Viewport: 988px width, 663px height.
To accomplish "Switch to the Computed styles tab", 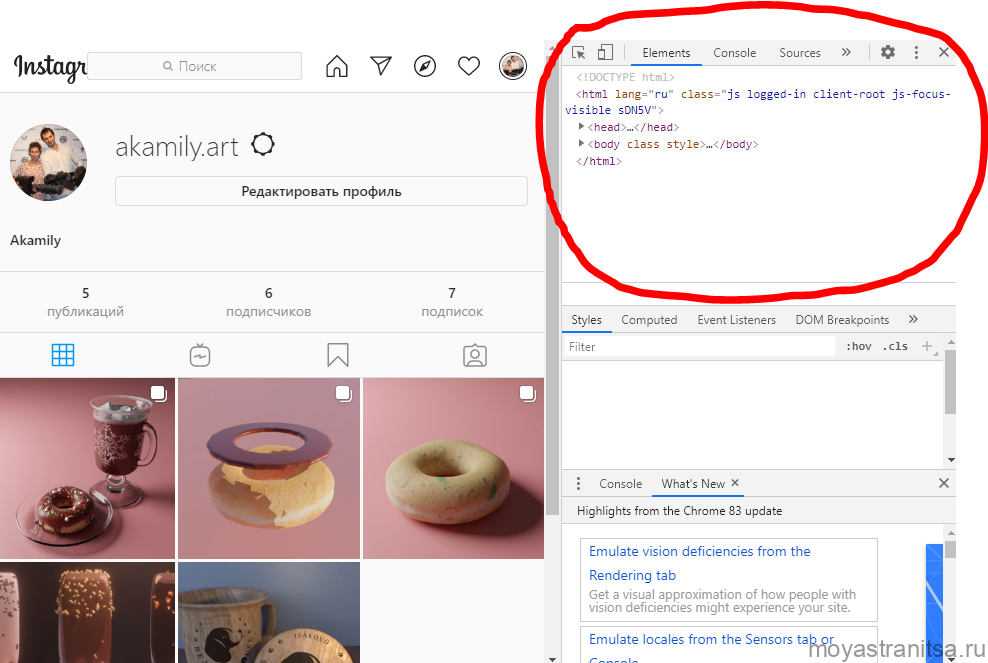I will [649, 320].
